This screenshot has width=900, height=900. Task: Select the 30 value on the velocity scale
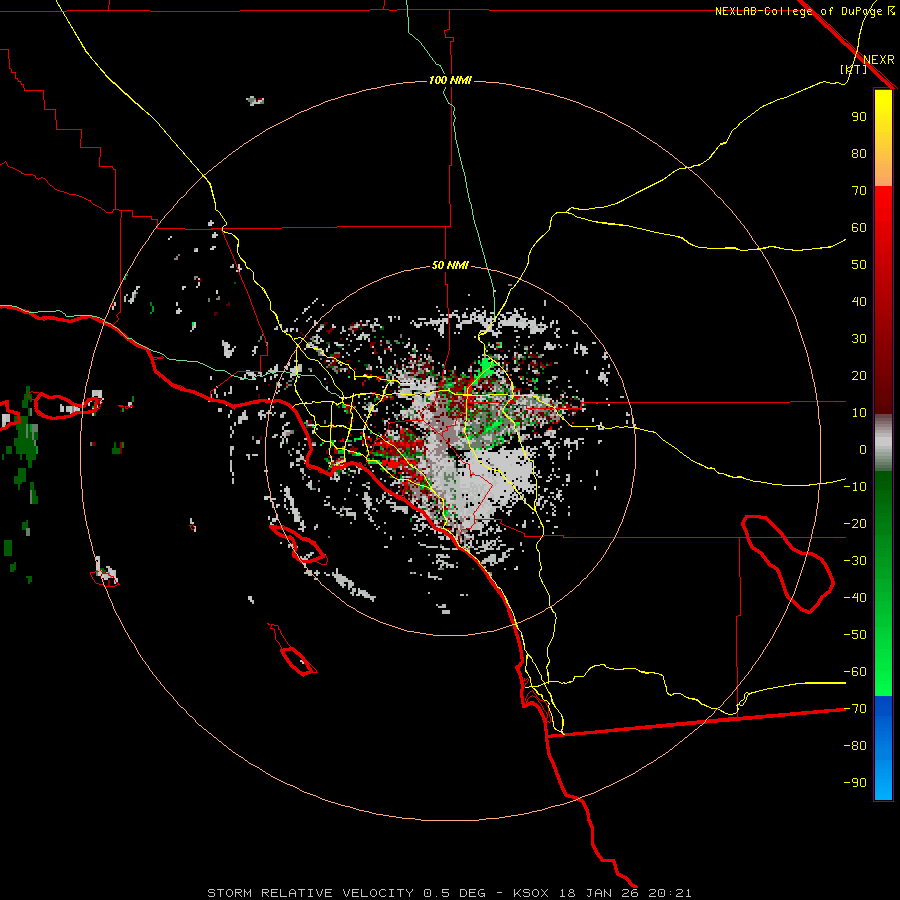859,339
